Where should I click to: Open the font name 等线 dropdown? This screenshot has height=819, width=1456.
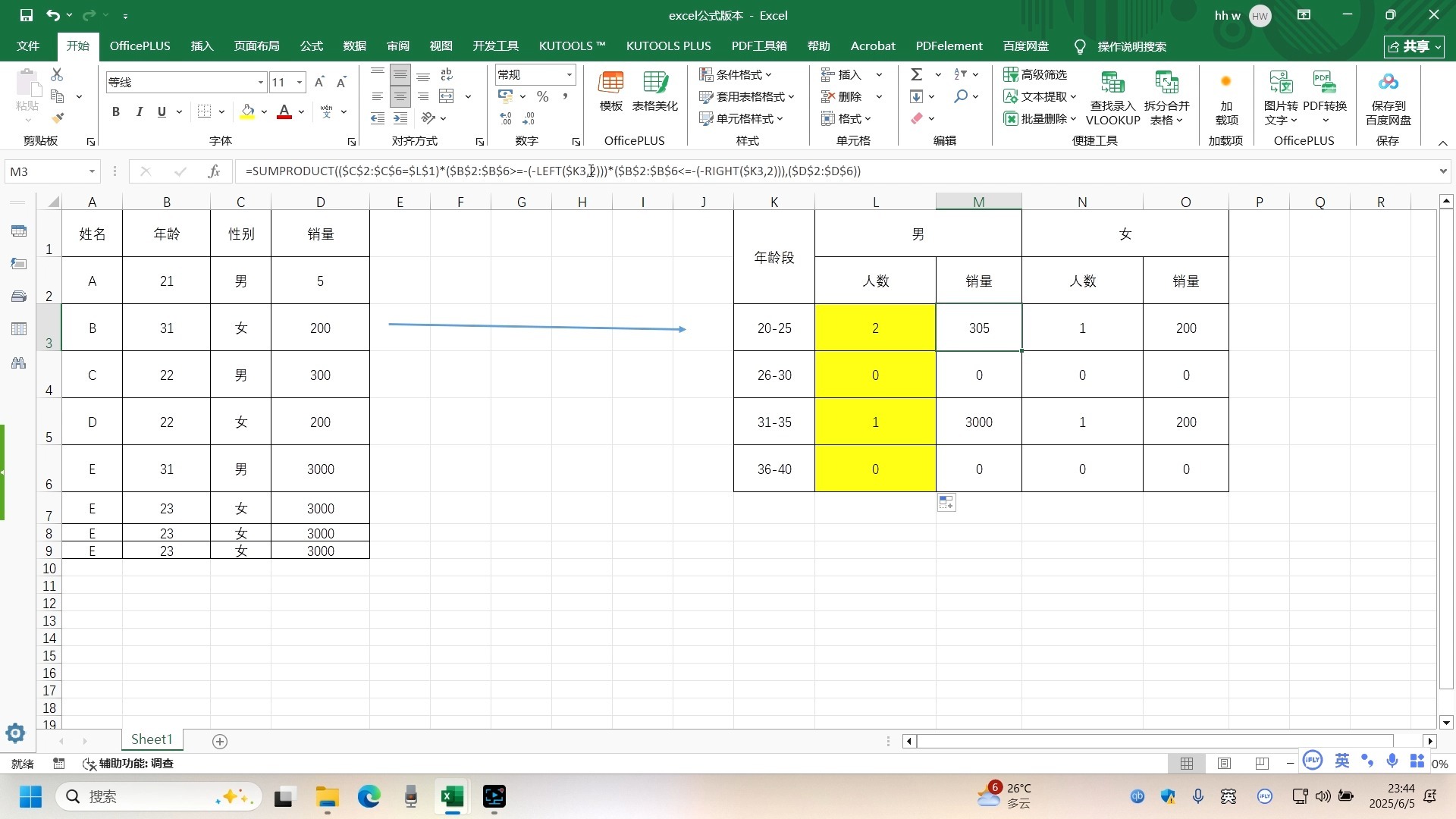[x=261, y=82]
